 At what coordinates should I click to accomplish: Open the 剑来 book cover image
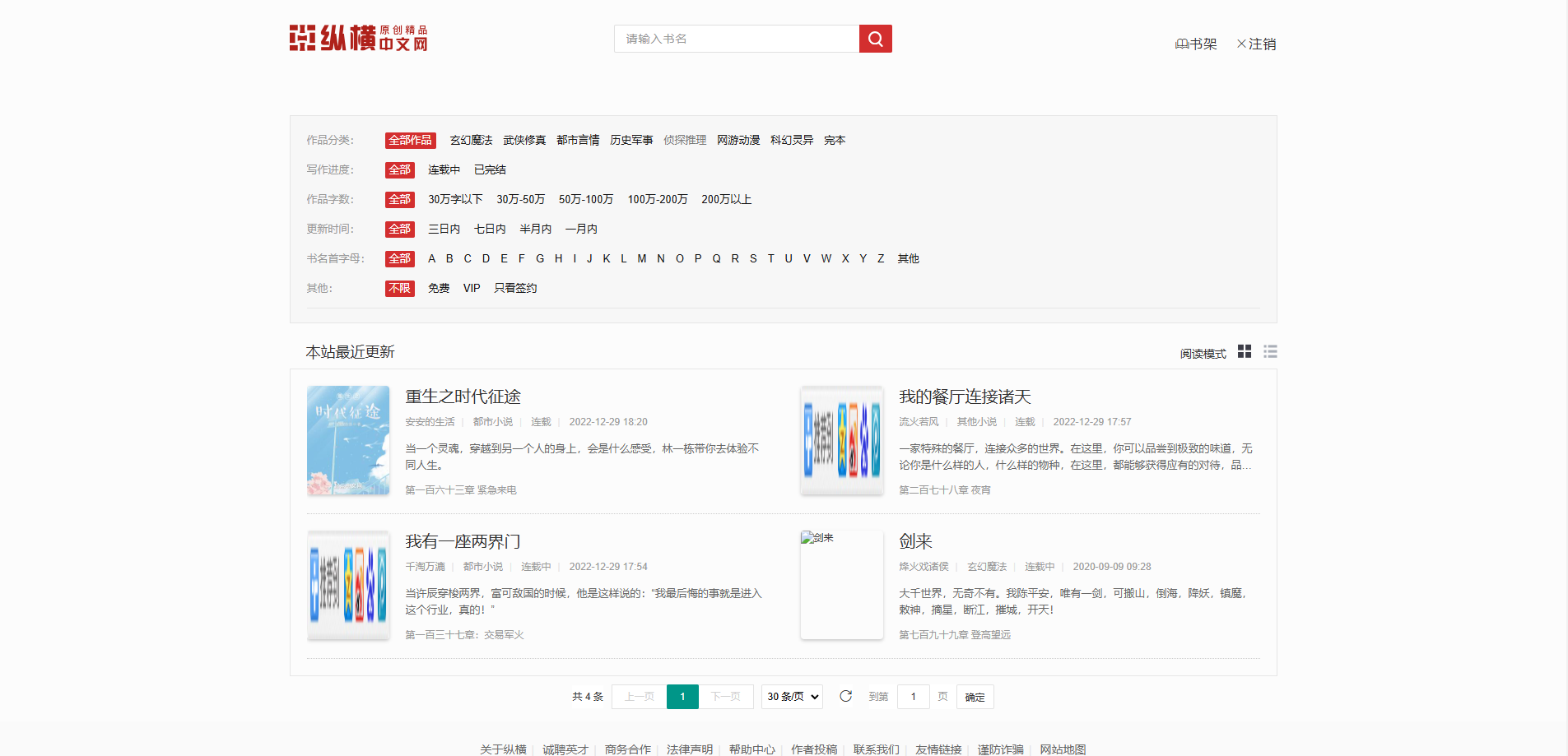coord(841,584)
